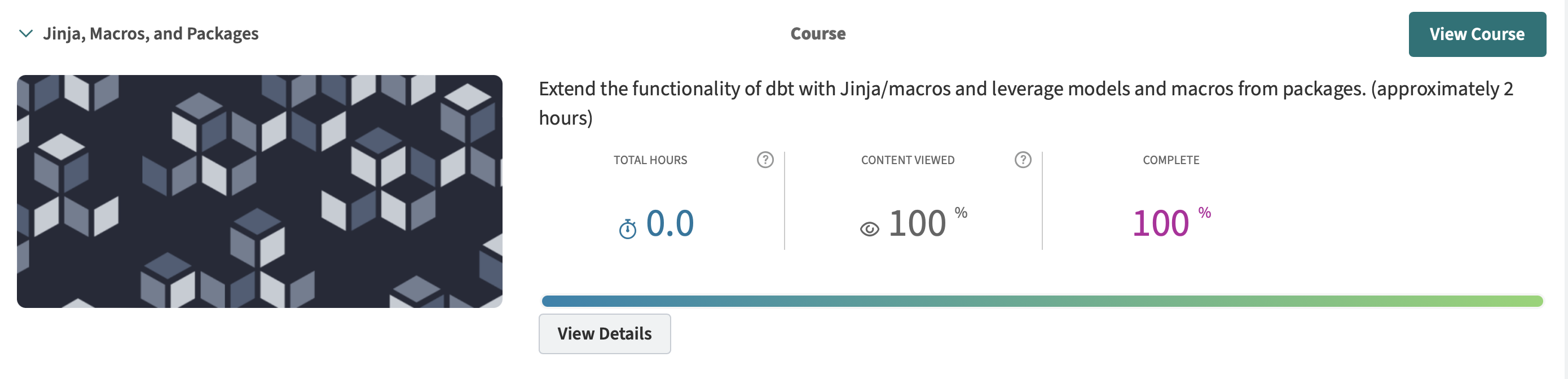Click the course completion progress bar

pyautogui.click(x=1041, y=301)
